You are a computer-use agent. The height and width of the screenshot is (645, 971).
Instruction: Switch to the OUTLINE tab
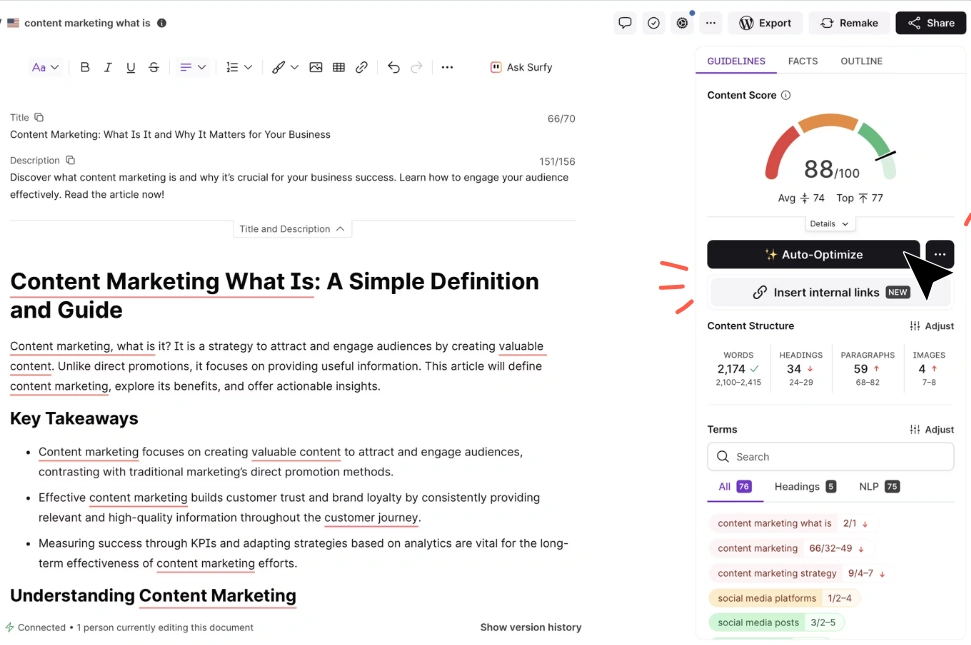pos(861,61)
